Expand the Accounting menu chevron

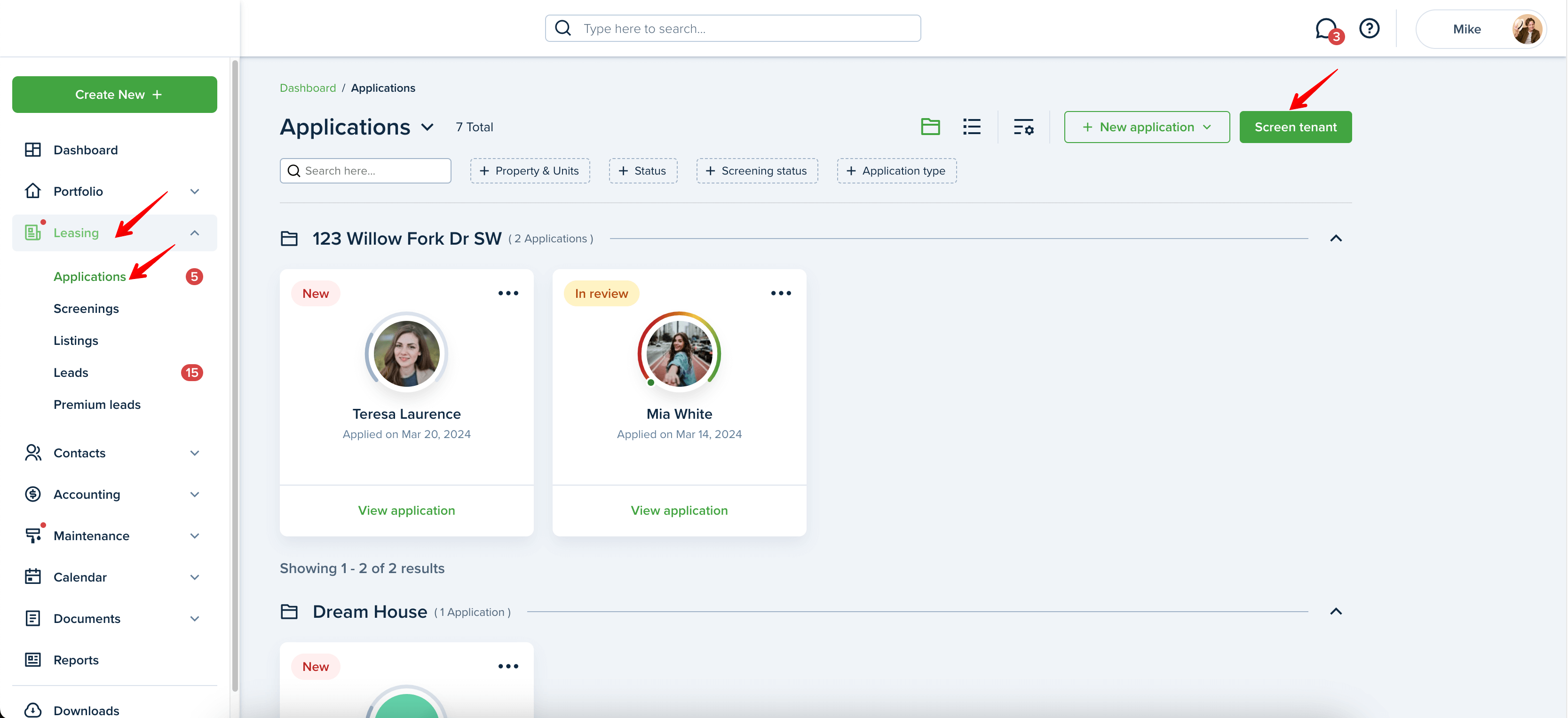click(x=195, y=495)
